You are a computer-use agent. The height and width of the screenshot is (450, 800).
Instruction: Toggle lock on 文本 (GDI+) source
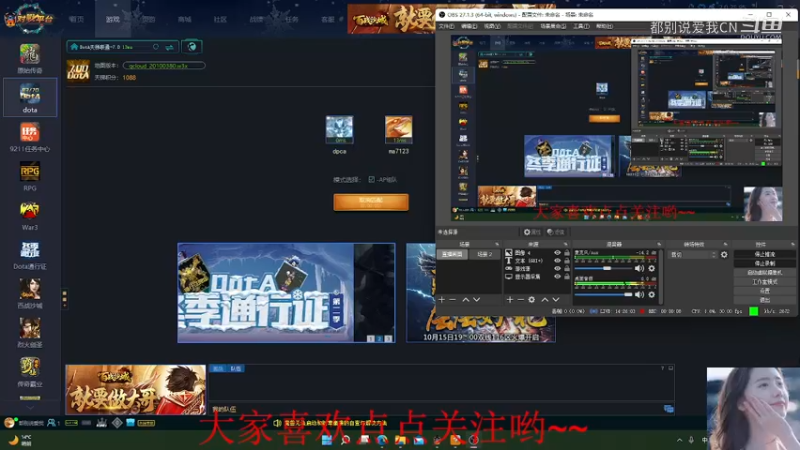[x=566, y=260]
